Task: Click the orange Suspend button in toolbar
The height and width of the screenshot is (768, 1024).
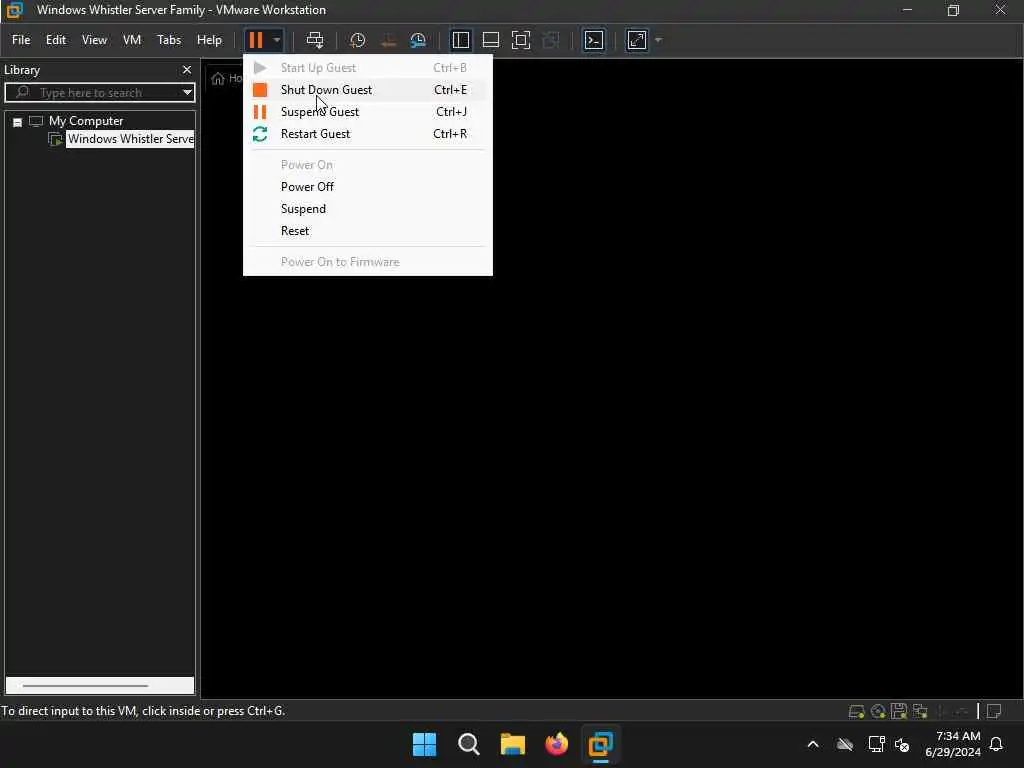Action: coord(255,40)
